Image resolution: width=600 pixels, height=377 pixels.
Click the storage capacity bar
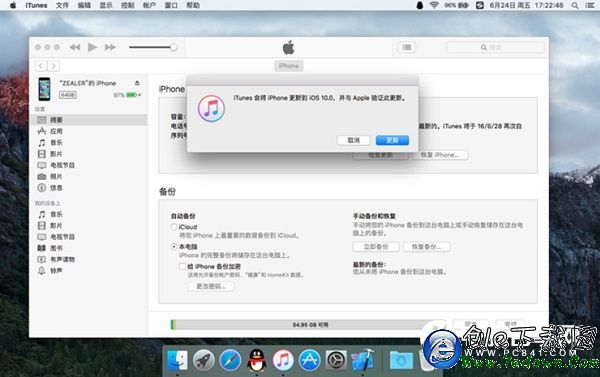click(308, 325)
